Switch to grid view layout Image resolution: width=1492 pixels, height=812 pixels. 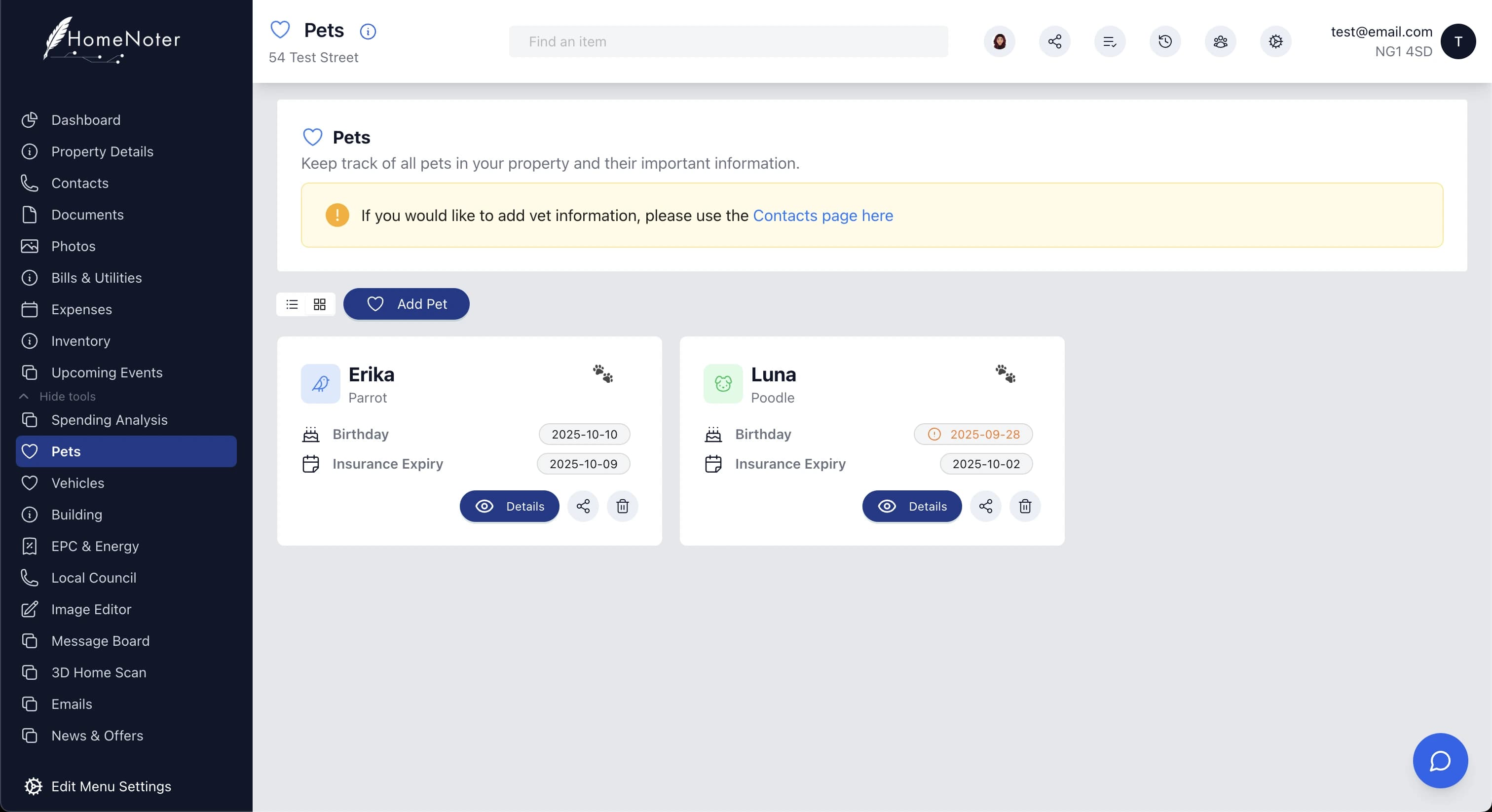click(320, 304)
